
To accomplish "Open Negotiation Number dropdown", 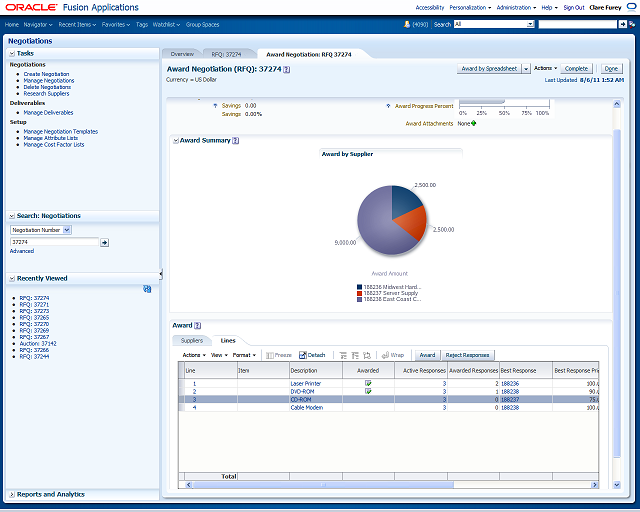I will pos(67,230).
